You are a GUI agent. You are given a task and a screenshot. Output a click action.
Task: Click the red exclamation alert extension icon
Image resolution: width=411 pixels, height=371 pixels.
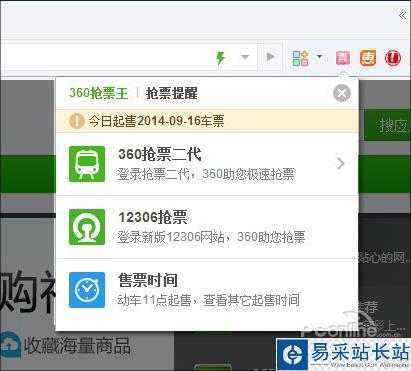[x=393, y=58]
